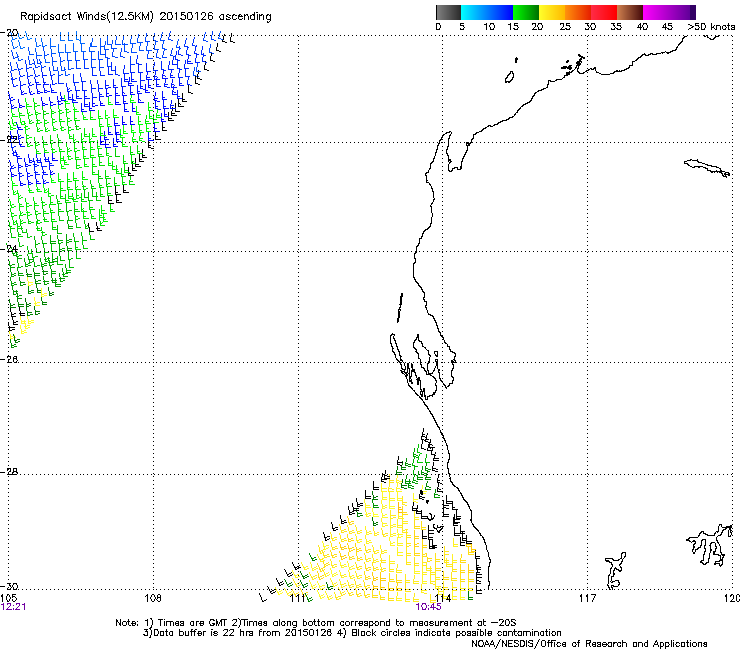Click the dark purple >50 knots swatch

click(693, 12)
